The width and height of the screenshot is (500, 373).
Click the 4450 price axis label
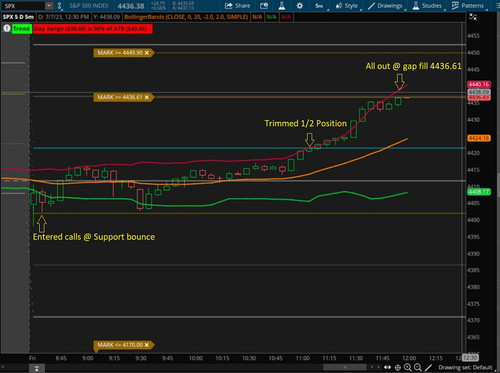click(473, 53)
